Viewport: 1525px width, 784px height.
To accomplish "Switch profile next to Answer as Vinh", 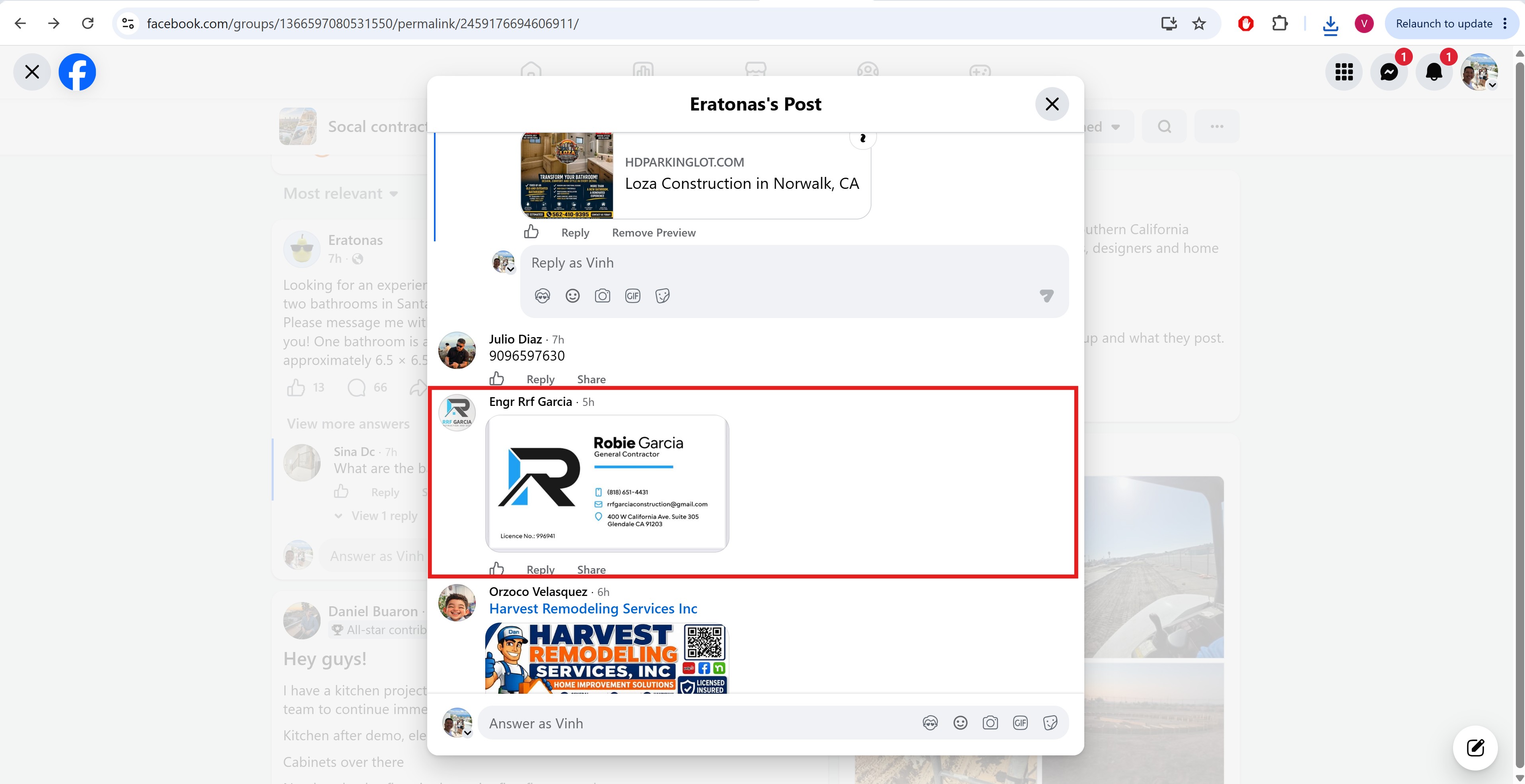I will (x=457, y=722).
